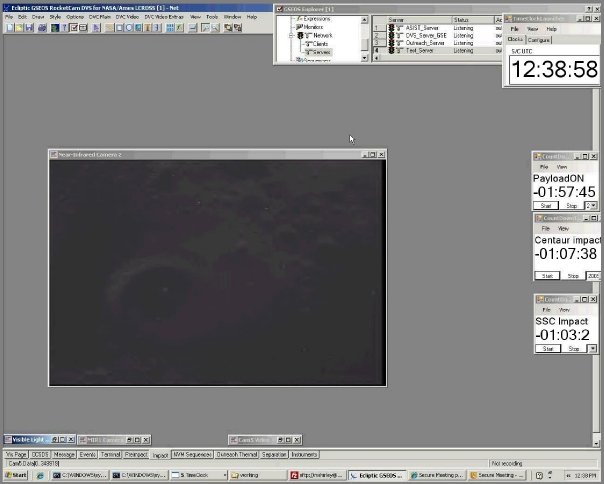The width and height of the screenshot is (604, 484).
Task: Open the Options menu in main menubar
Action: (x=75, y=17)
